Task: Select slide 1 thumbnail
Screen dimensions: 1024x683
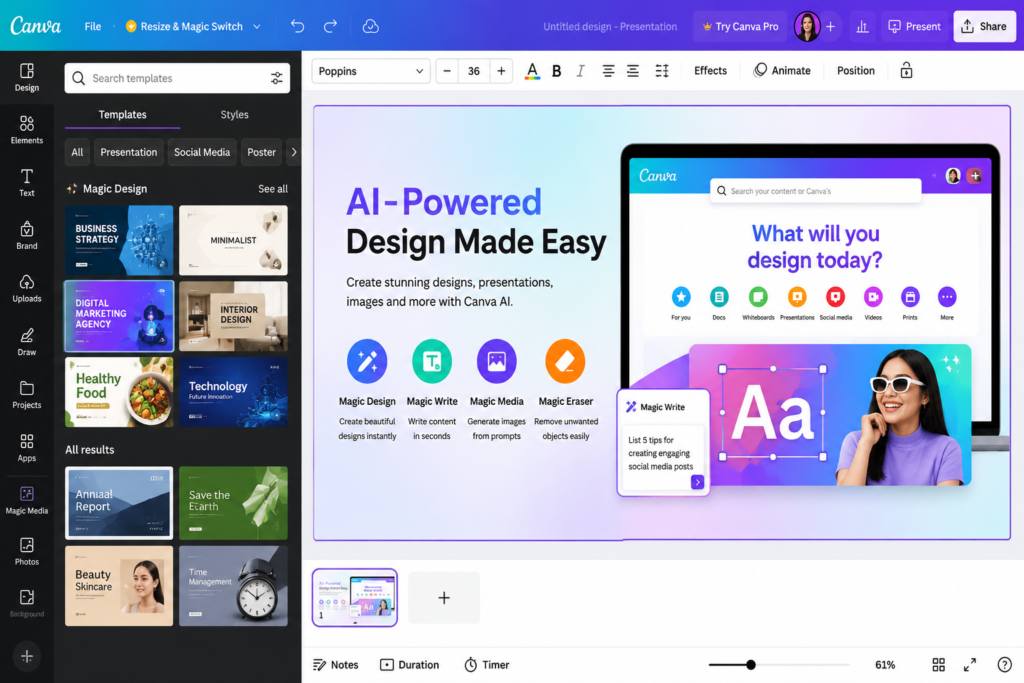Action: (355, 597)
